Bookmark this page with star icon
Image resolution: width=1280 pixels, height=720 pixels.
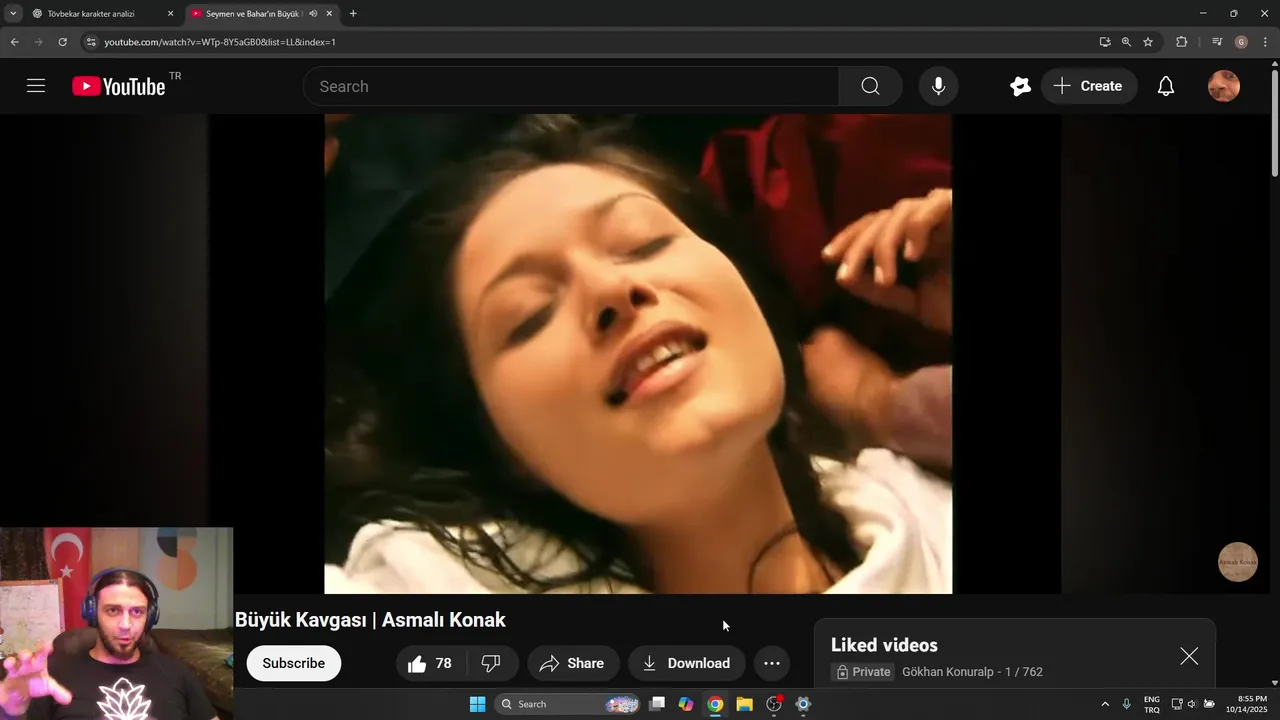[1148, 42]
